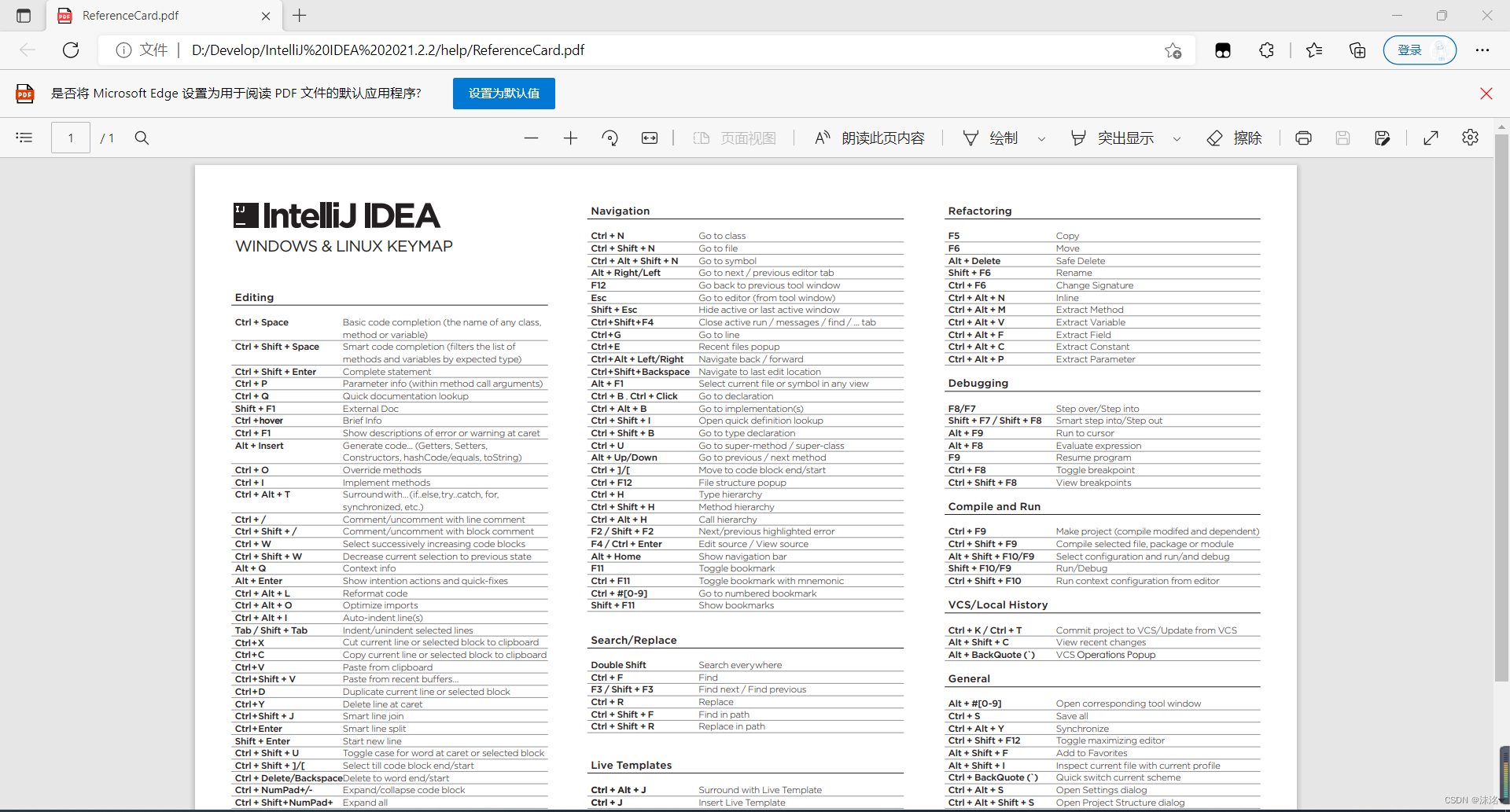Click the Search/Replace section heading
Image resolution: width=1510 pixels, height=812 pixels.
pos(634,640)
